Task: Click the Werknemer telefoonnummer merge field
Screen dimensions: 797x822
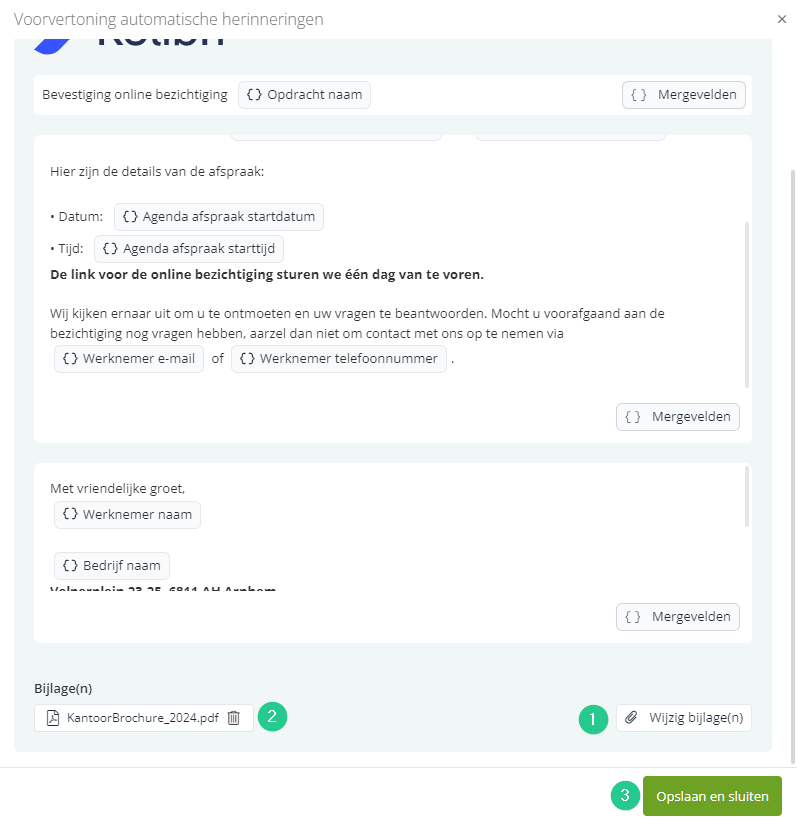Action: [339, 359]
